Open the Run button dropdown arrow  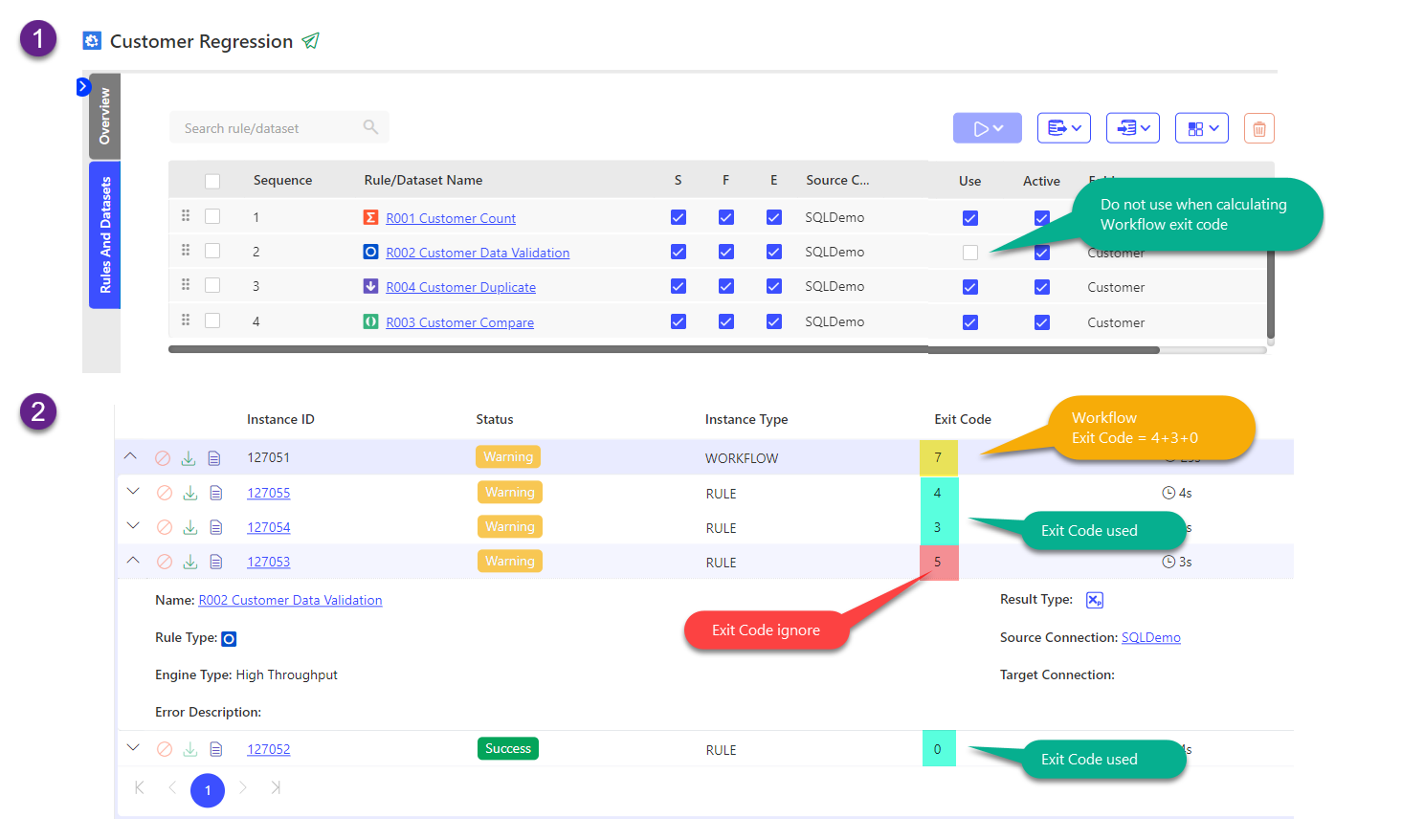point(1000,127)
